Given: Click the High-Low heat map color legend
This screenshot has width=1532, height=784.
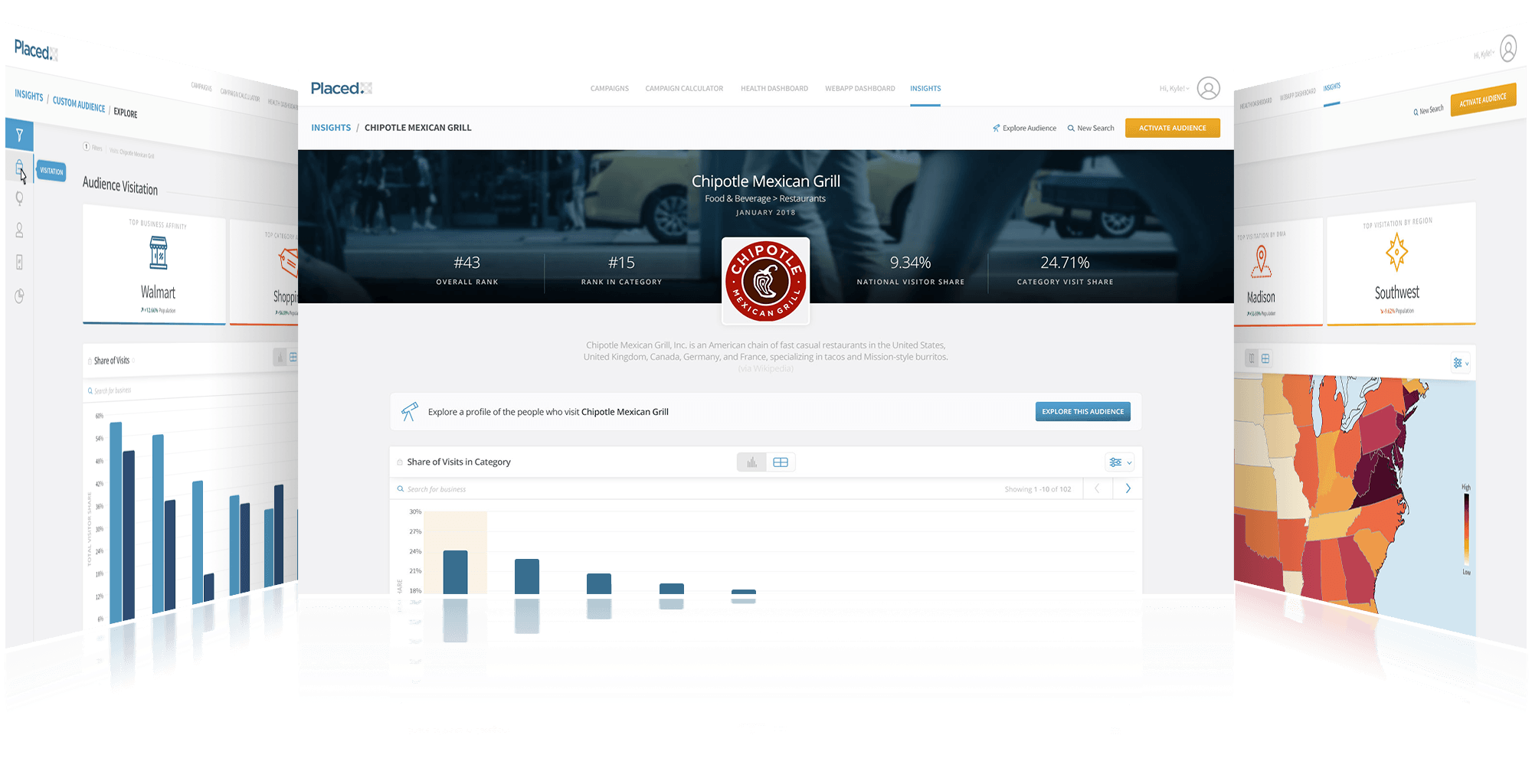Looking at the screenshot, I should tap(1466, 530).
